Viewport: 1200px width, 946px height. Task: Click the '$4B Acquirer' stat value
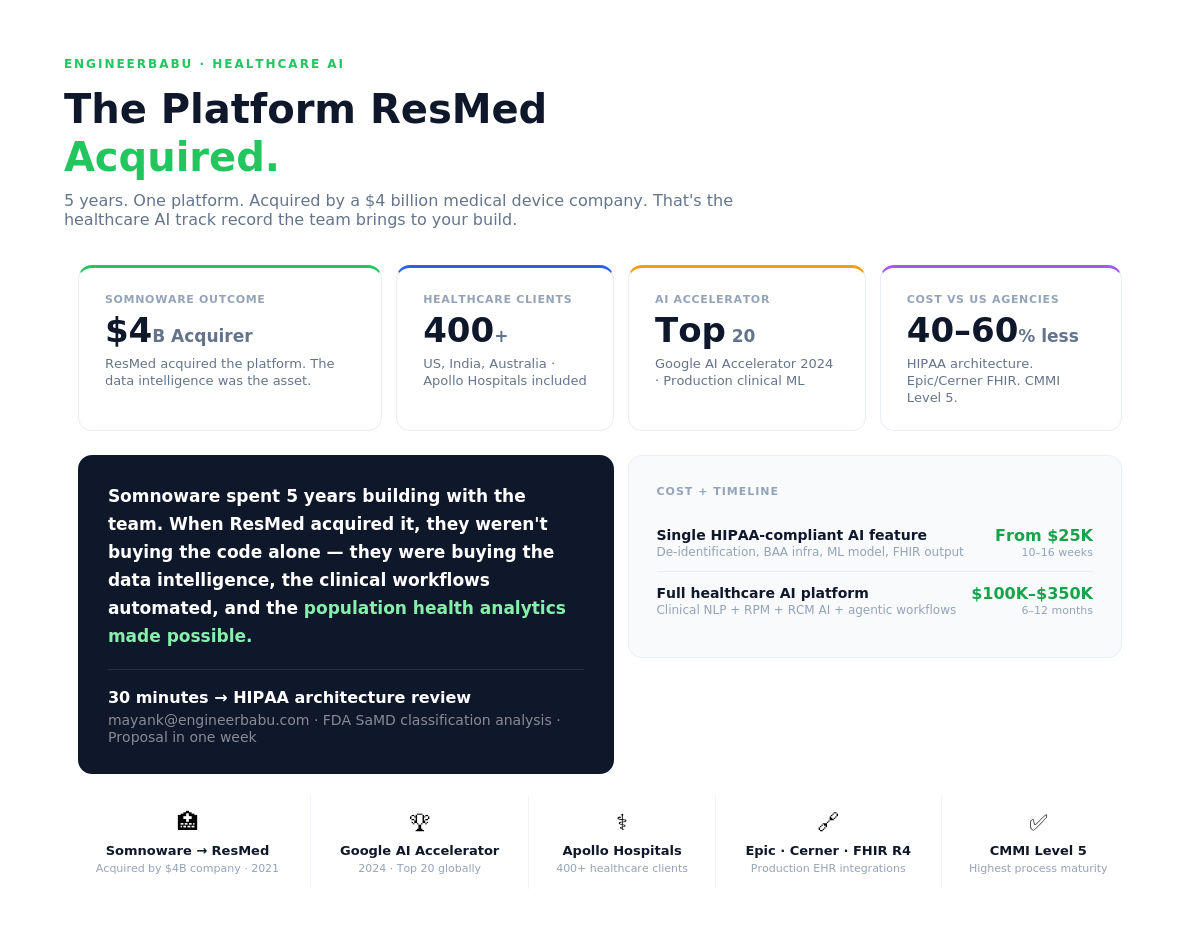(179, 331)
